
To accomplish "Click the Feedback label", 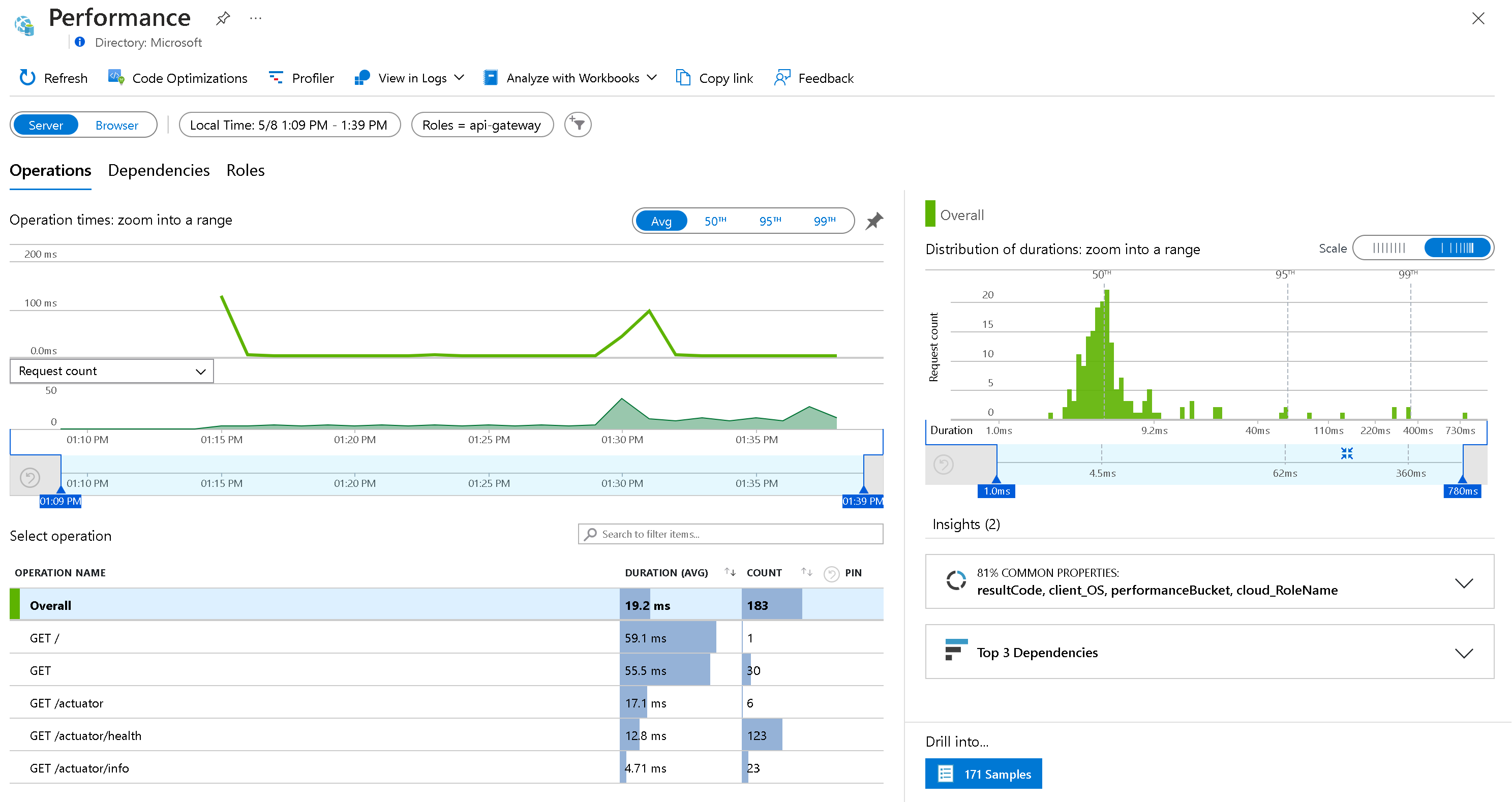I will (825, 78).
